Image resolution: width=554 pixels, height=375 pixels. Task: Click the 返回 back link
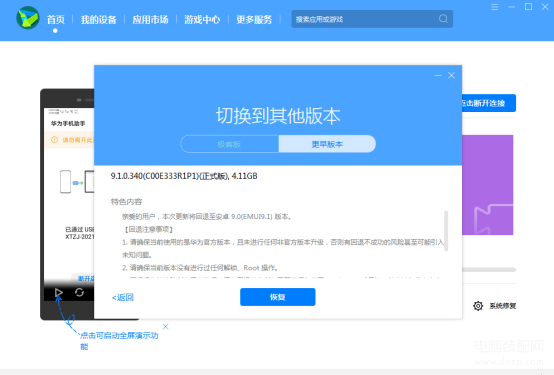tap(123, 297)
